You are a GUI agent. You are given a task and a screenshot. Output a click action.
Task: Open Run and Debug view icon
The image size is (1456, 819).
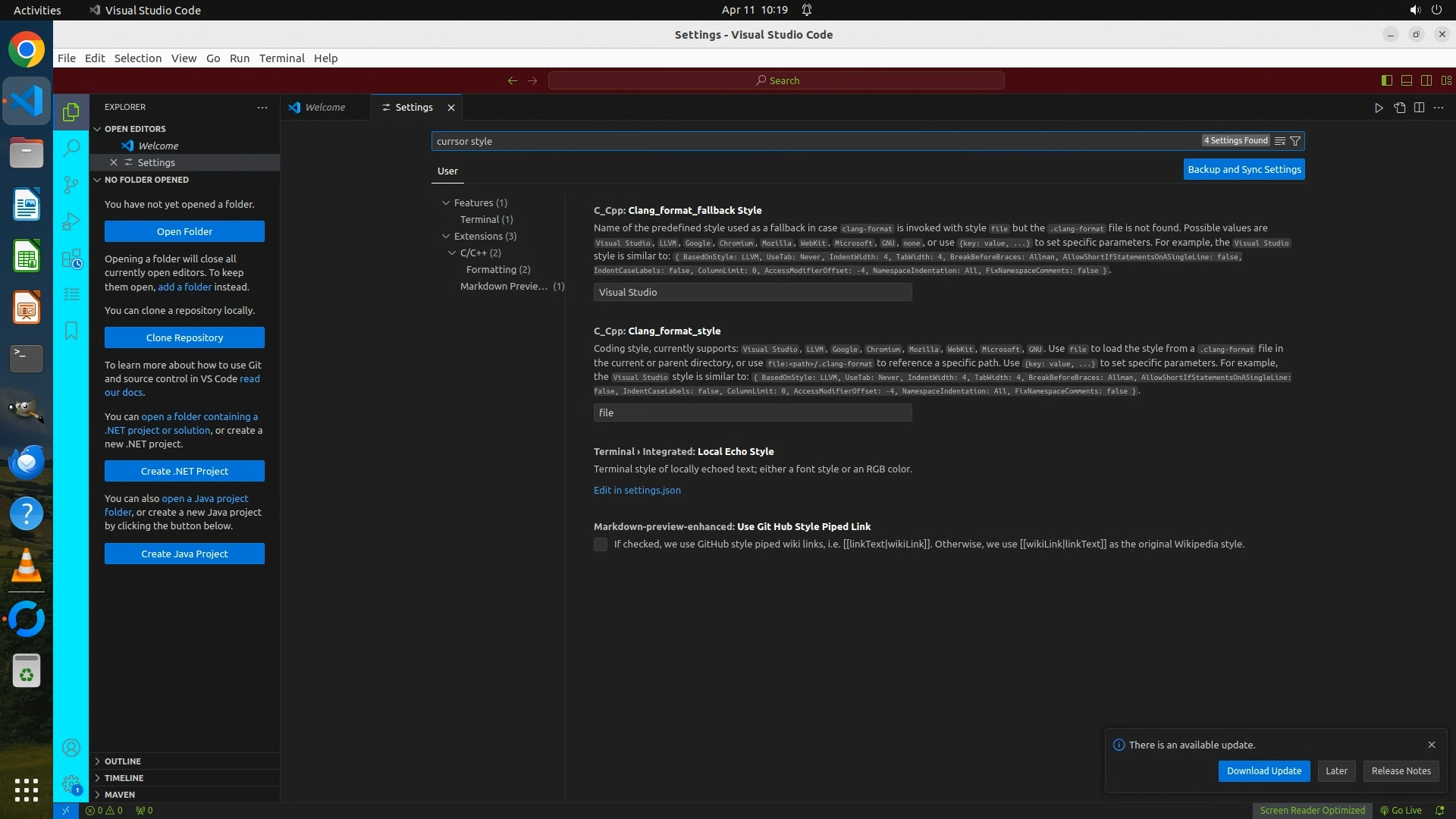(x=71, y=221)
